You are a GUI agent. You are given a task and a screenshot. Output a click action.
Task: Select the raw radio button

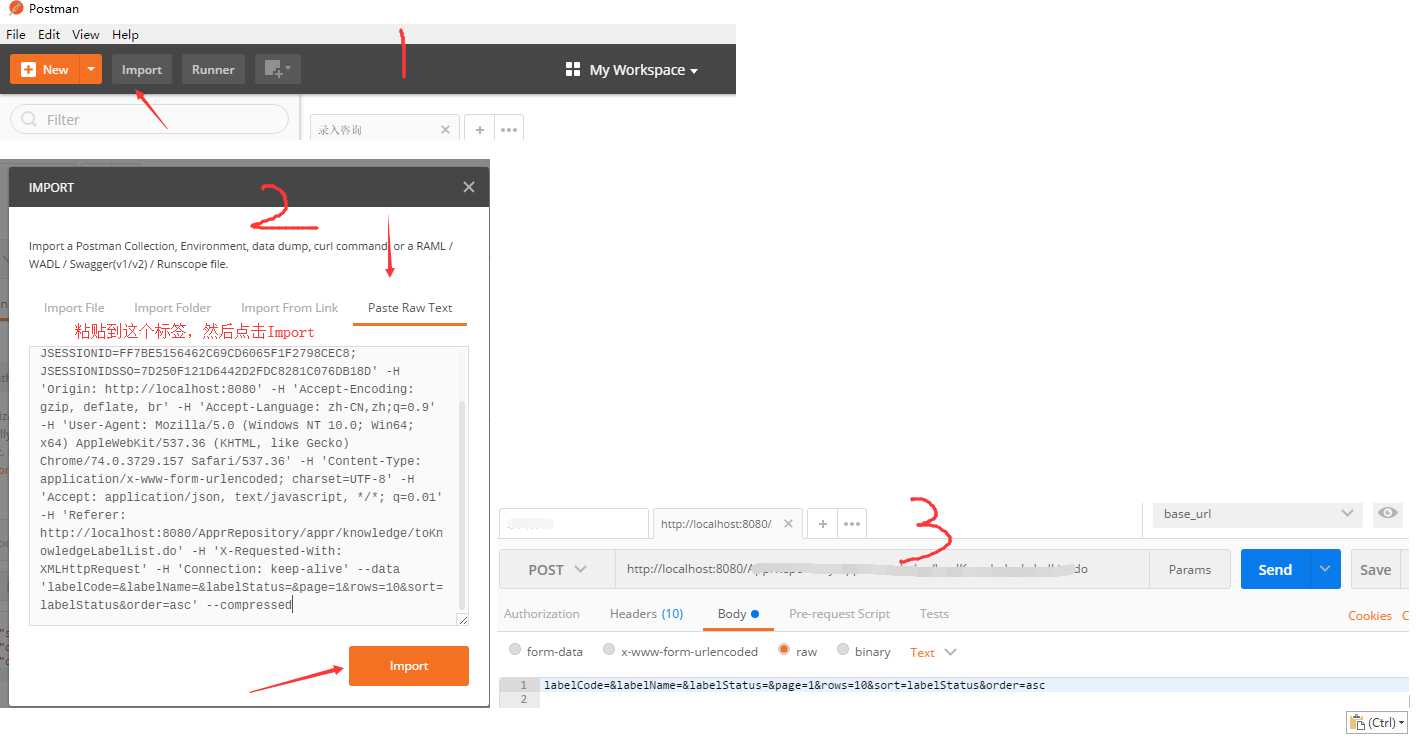point(784,650)
